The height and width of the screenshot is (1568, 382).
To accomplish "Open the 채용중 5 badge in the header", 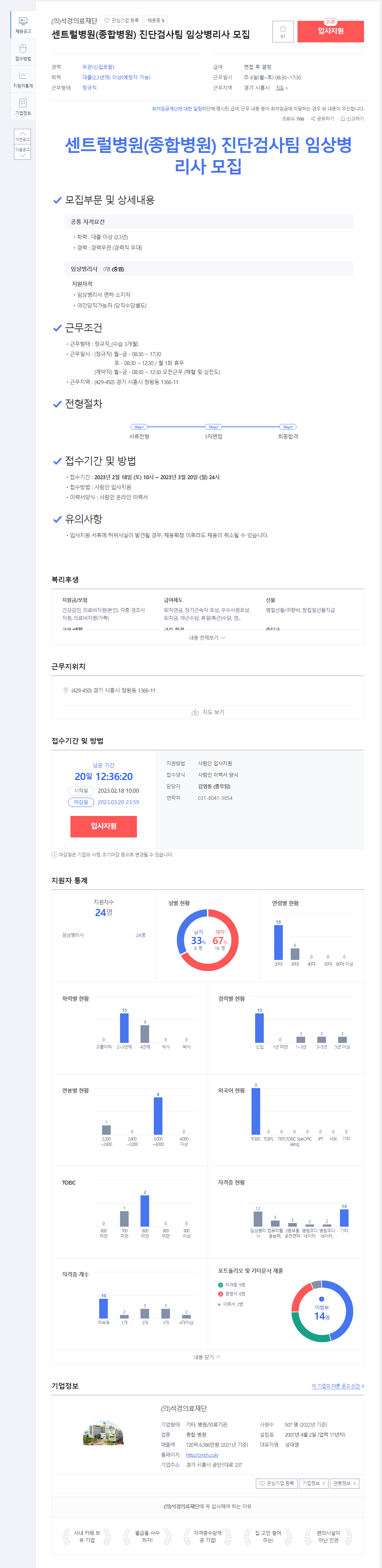I will point(155,21).
